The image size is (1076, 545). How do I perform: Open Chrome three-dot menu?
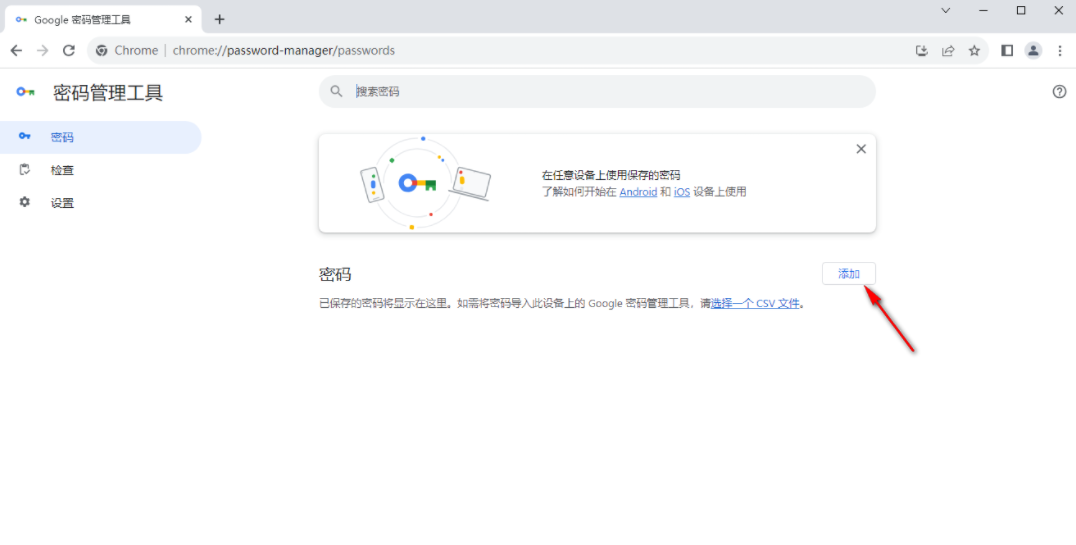tap(1060, 50)
